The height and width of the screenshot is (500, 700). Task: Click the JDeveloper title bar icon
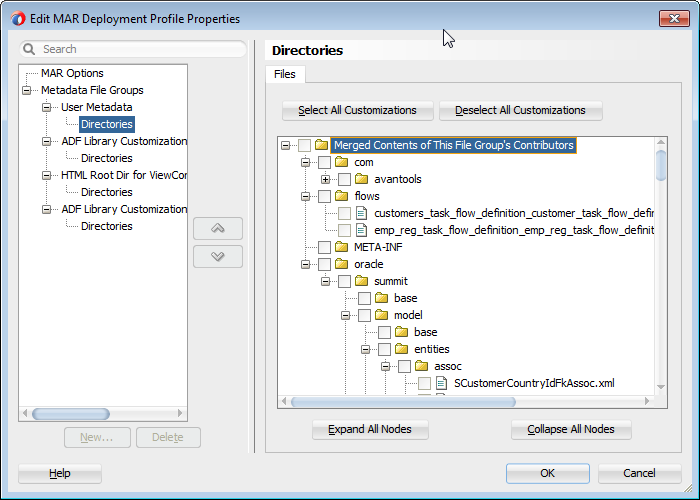click(18, 19)
